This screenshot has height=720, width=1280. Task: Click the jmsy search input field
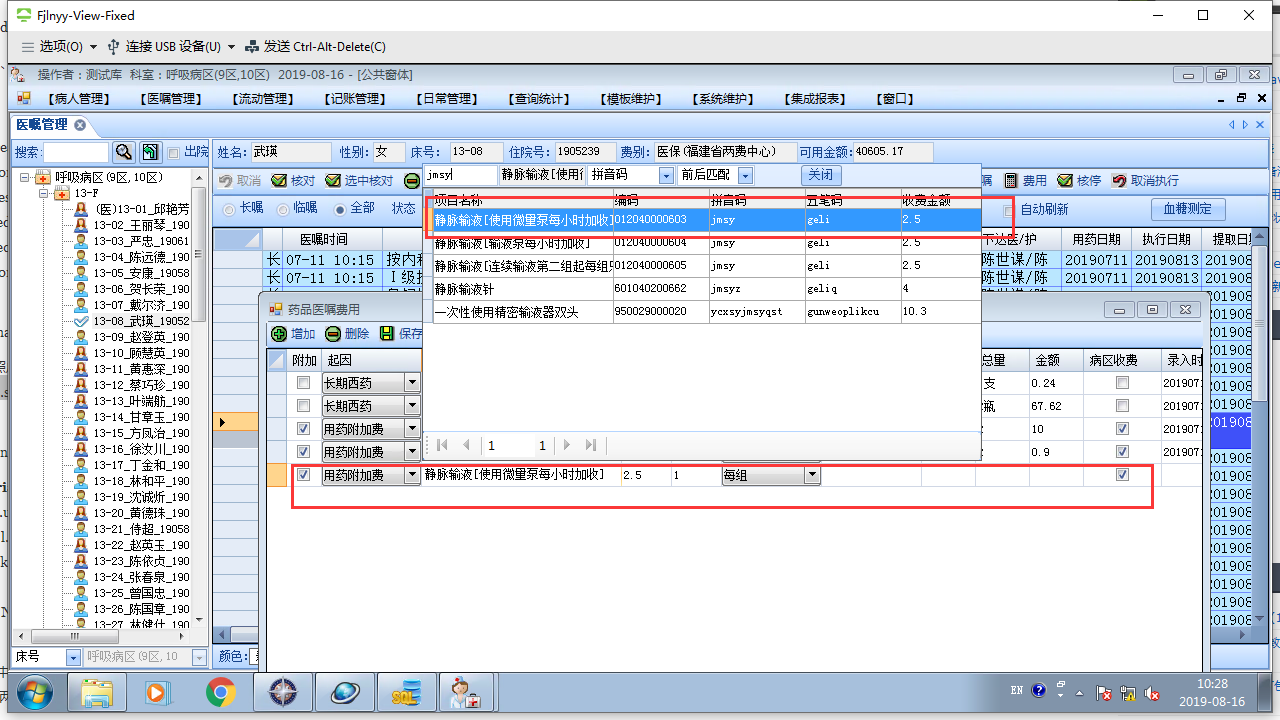pyautogui.click(x=460, y=175)
